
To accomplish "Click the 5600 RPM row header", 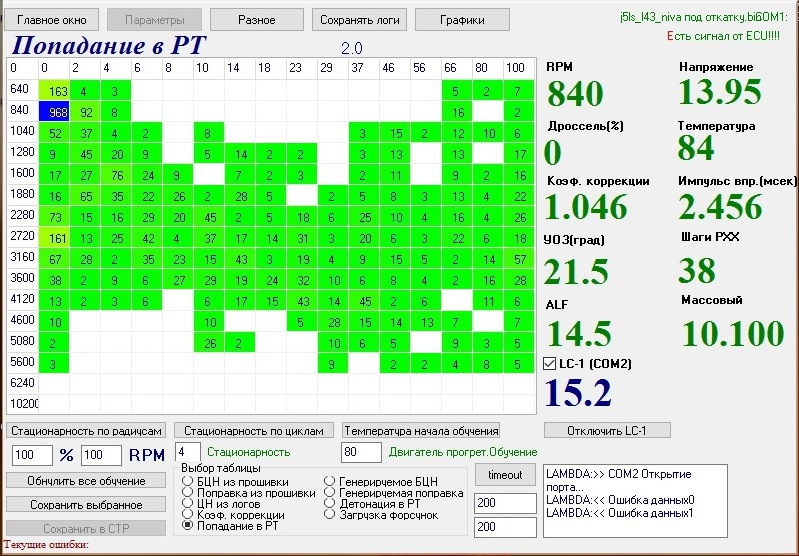I will click(22, 362).
